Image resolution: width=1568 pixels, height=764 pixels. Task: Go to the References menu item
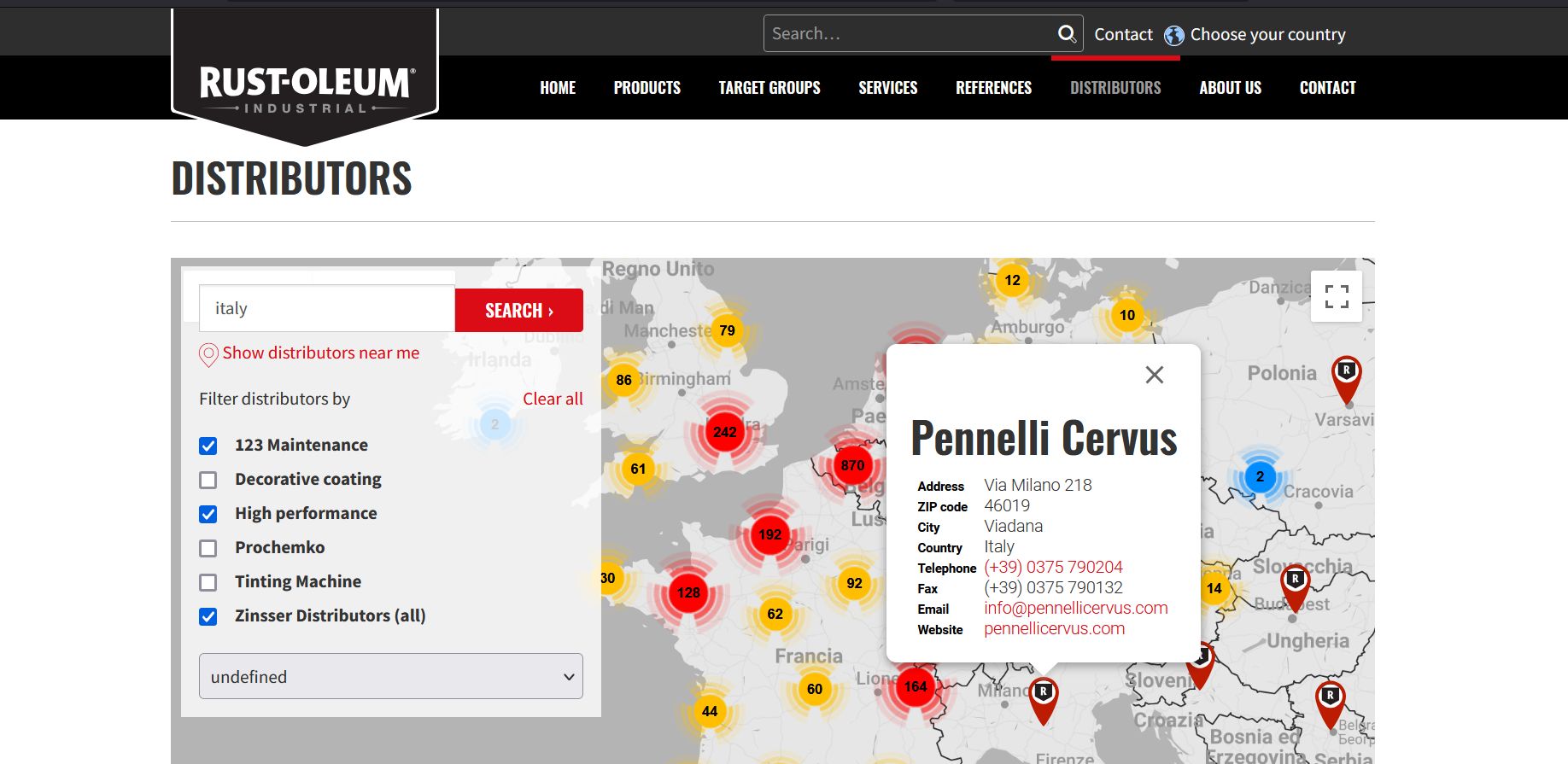coord(993,88)
